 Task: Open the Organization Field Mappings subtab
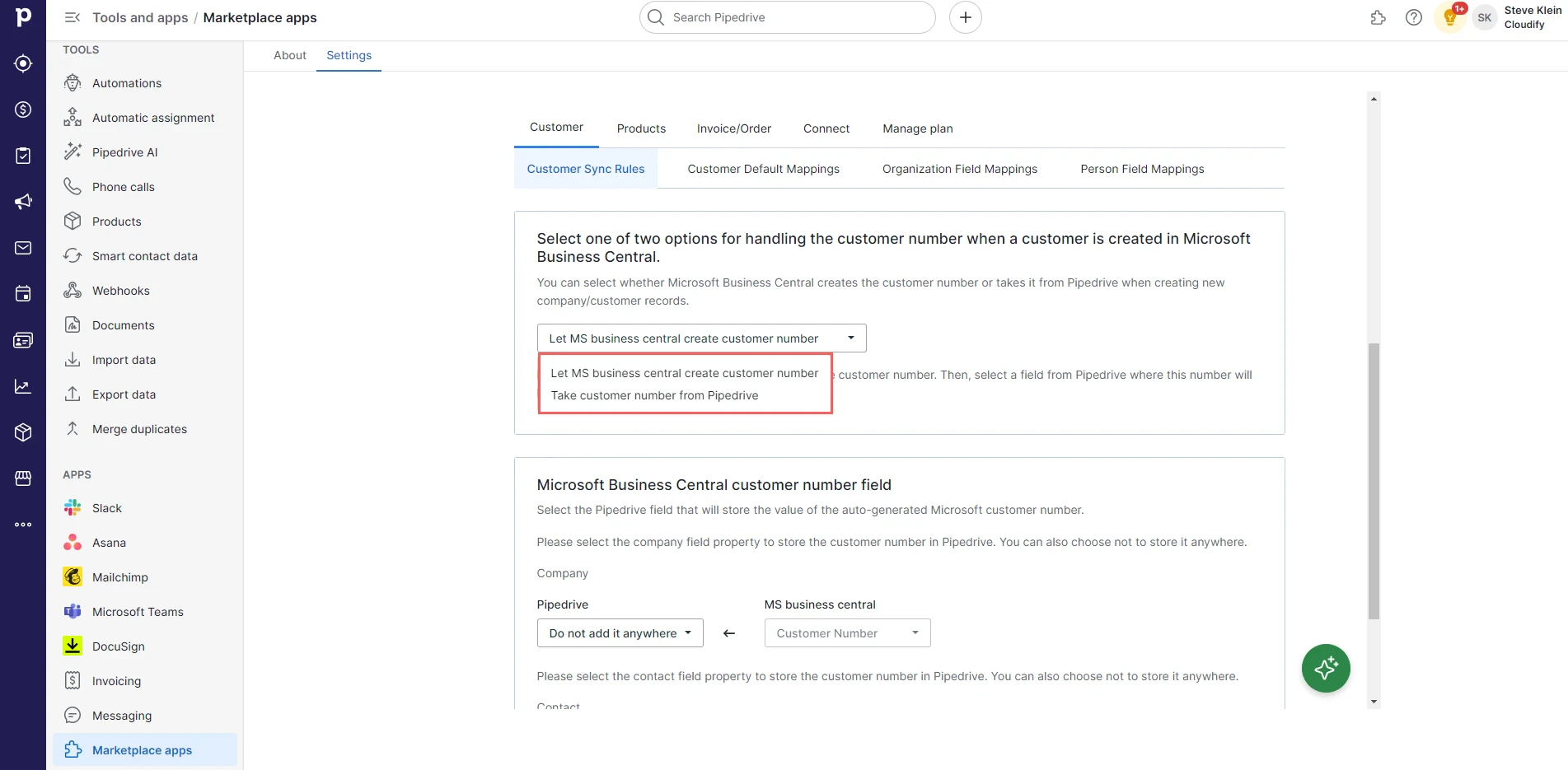960,169
